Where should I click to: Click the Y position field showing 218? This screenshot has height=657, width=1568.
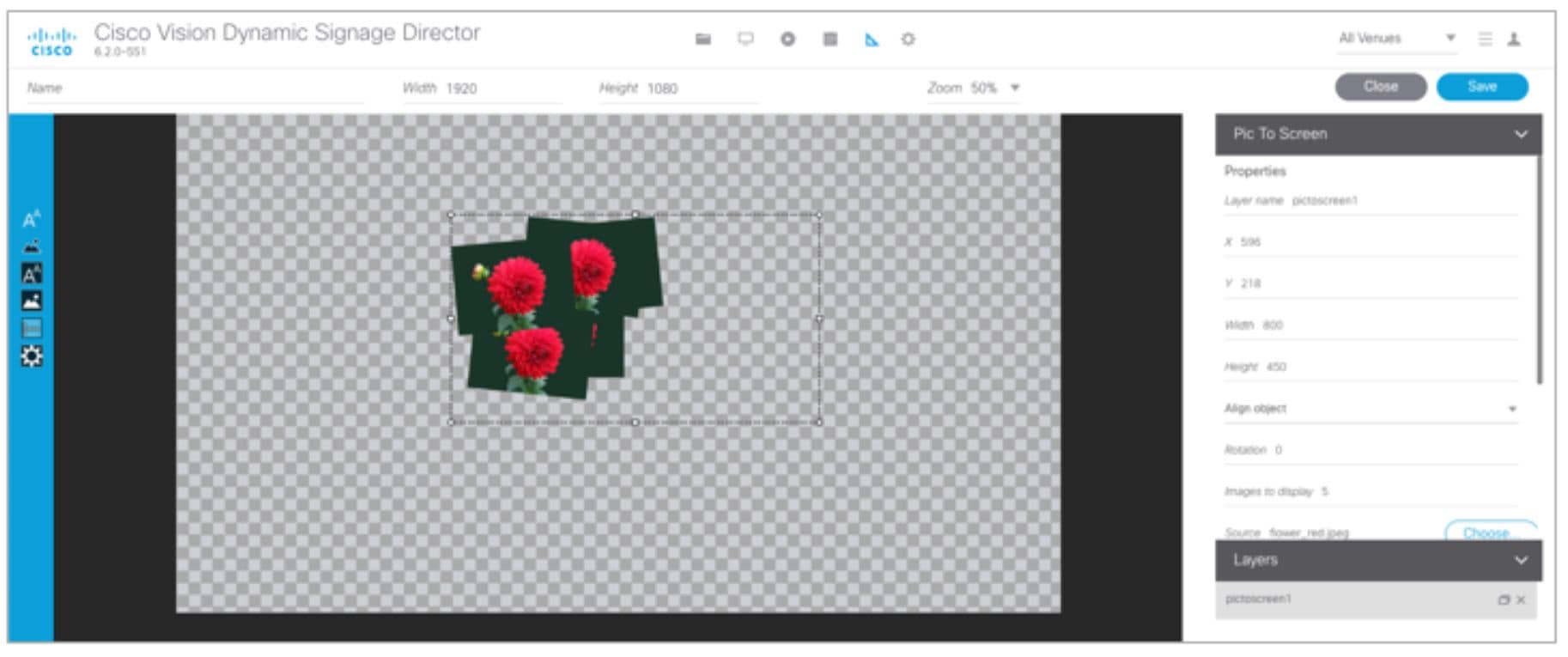[x=1370, y=283]
